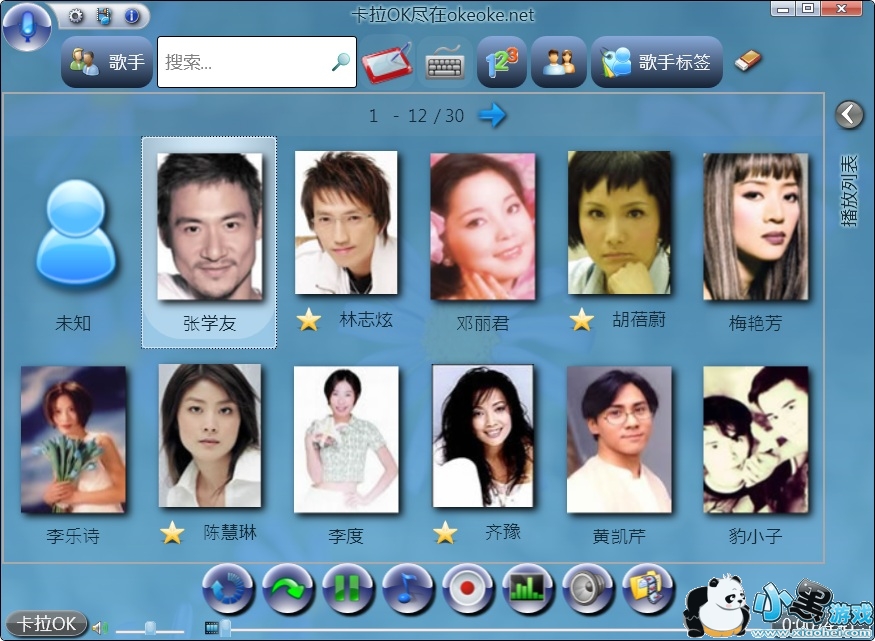Viewport: 875px width, 641px height.
Task: Click the eraser clear icon
Action: coord(748,60)
